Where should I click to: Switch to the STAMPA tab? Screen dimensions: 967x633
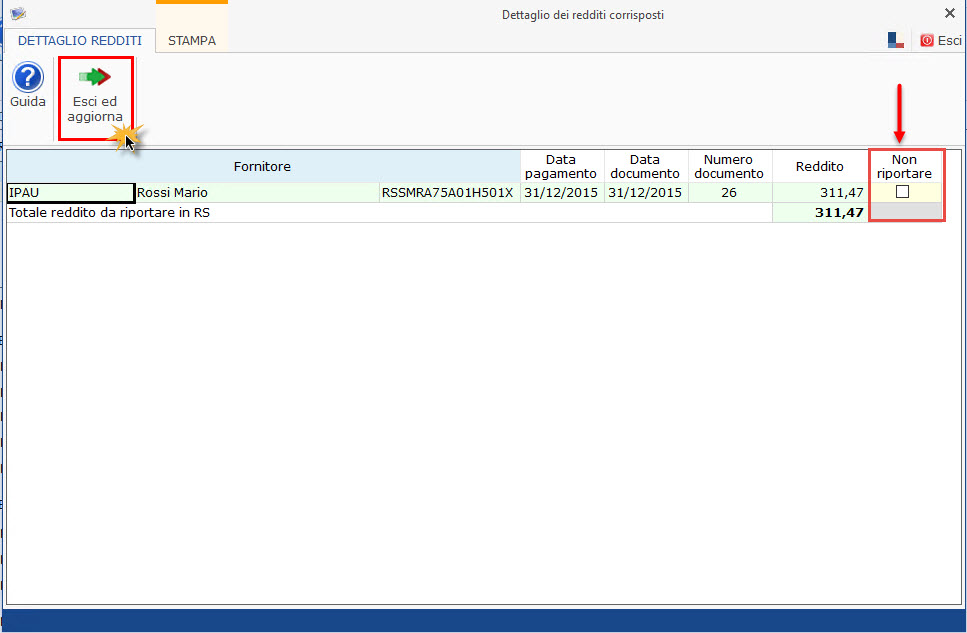[x=191, y=41]
